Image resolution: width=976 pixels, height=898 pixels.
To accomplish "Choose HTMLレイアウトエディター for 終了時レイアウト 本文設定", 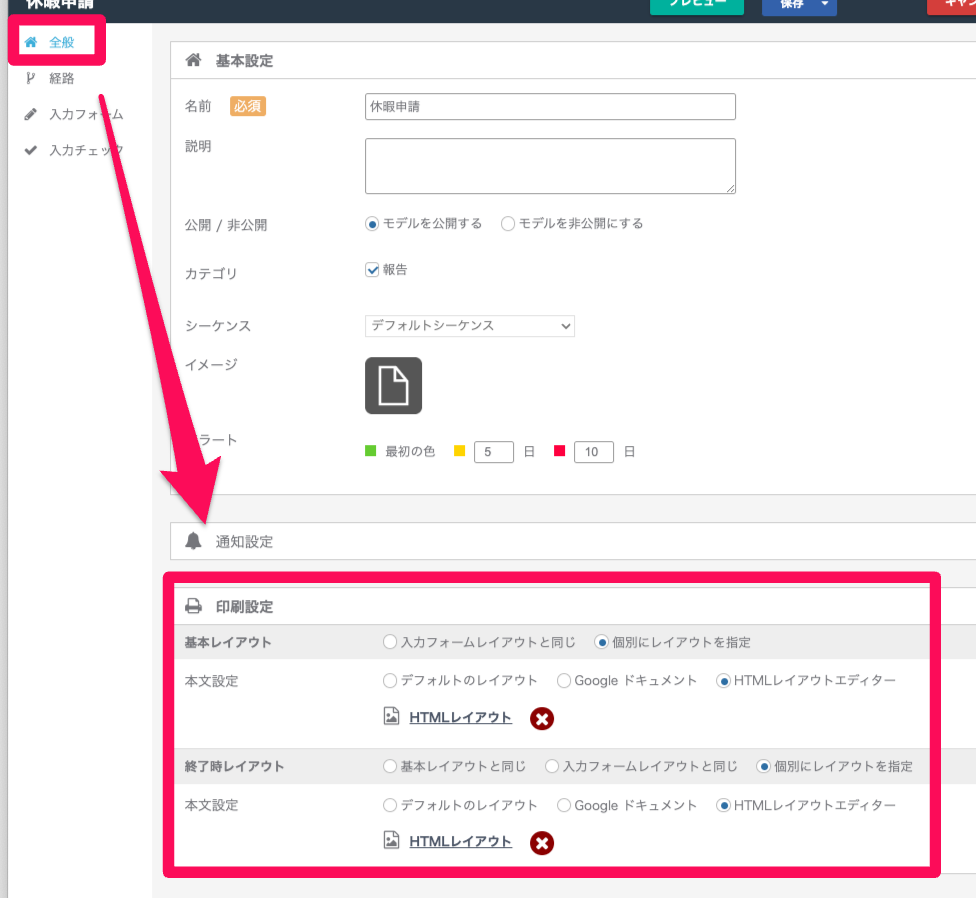I will pos(723,805).
